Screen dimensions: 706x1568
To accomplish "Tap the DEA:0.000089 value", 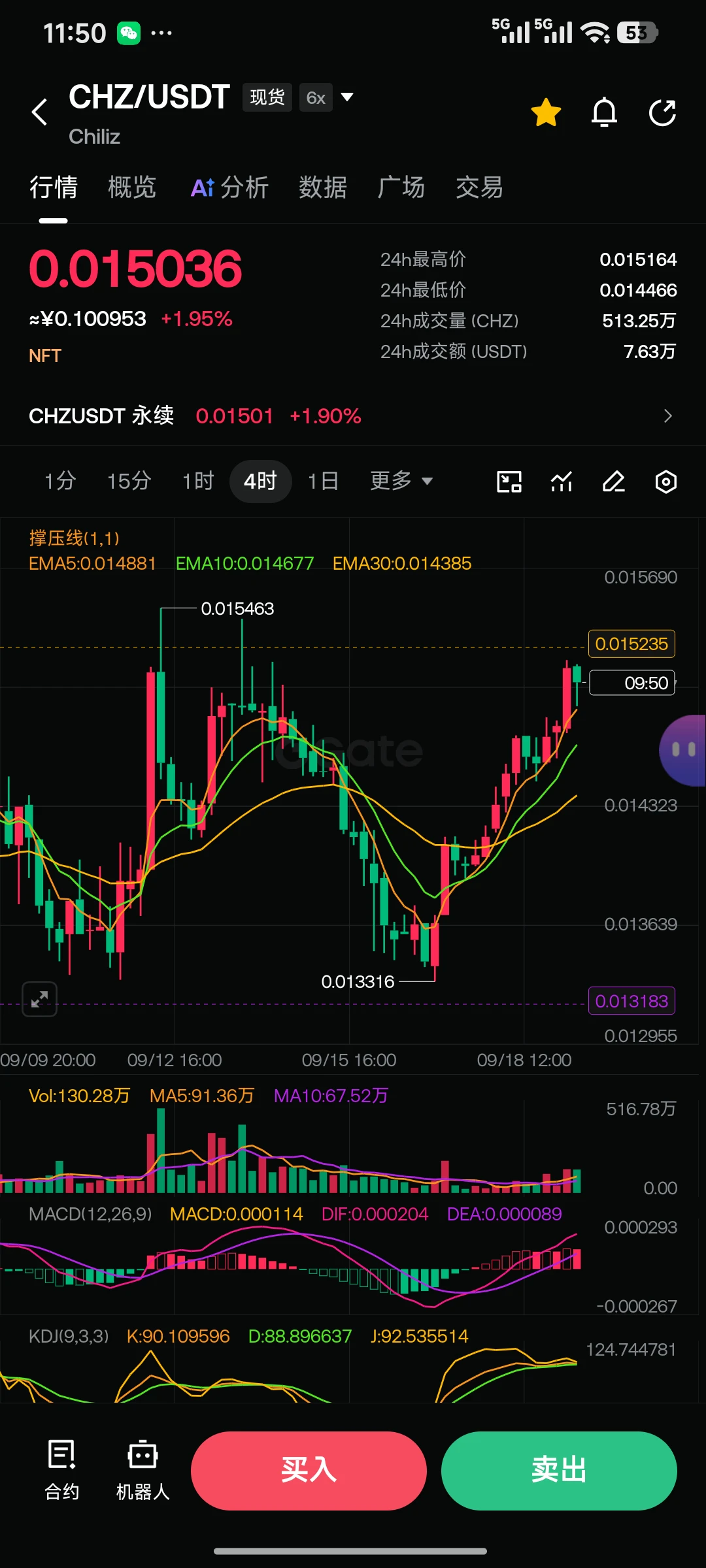I will (x=504, y=1214).
